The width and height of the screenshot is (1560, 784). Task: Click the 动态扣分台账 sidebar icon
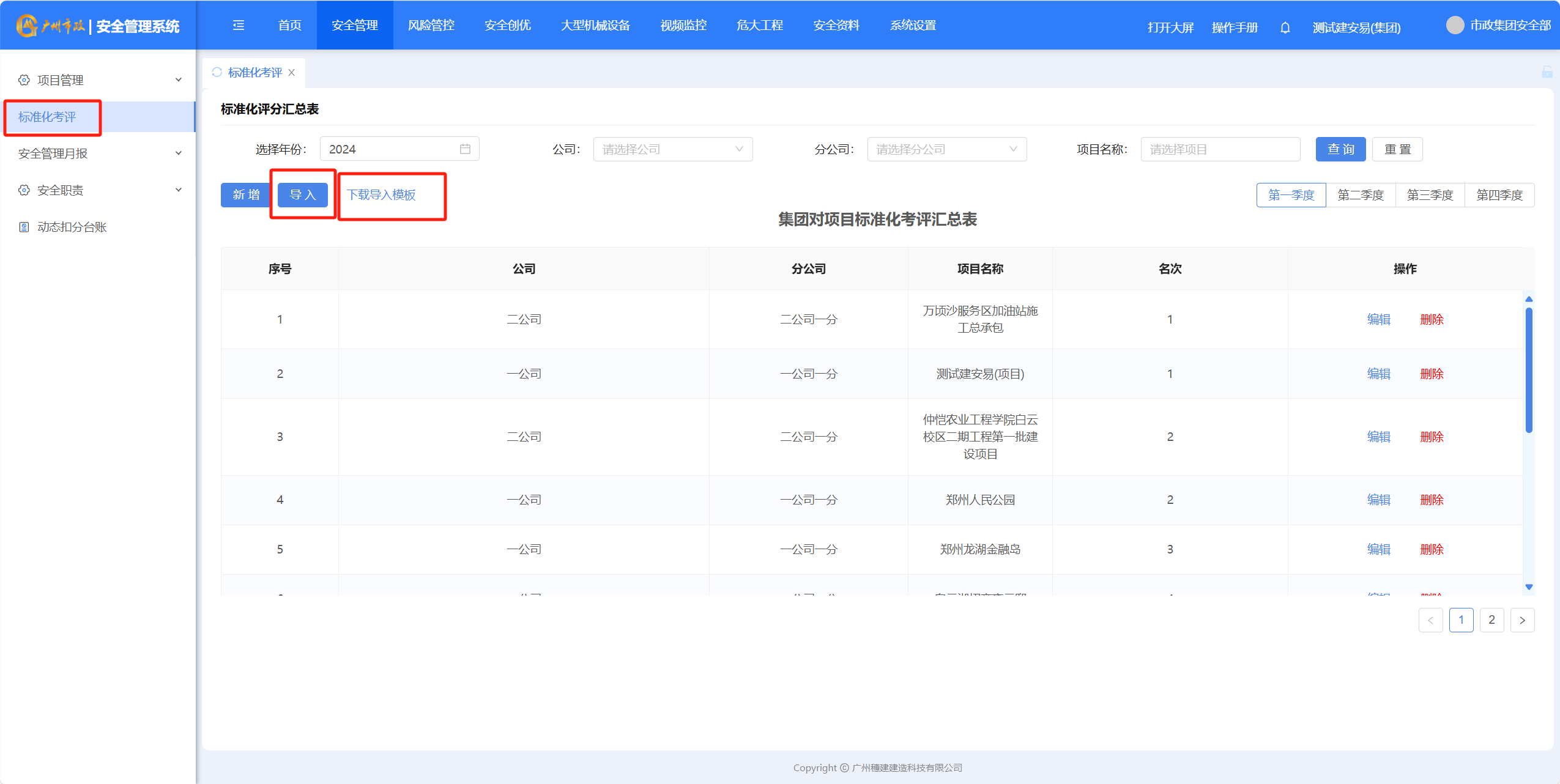click(24, 227)
